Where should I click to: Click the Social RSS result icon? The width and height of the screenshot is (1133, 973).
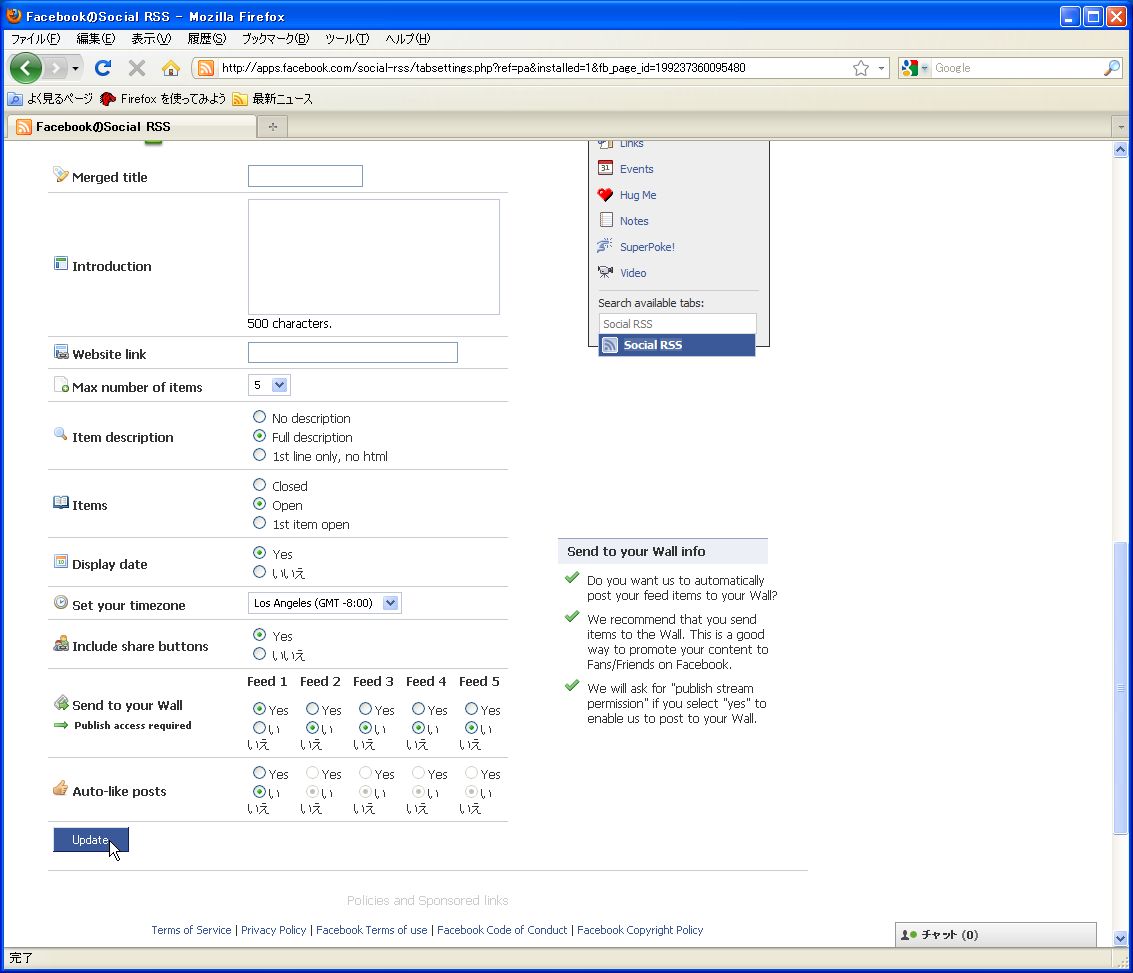610,345
